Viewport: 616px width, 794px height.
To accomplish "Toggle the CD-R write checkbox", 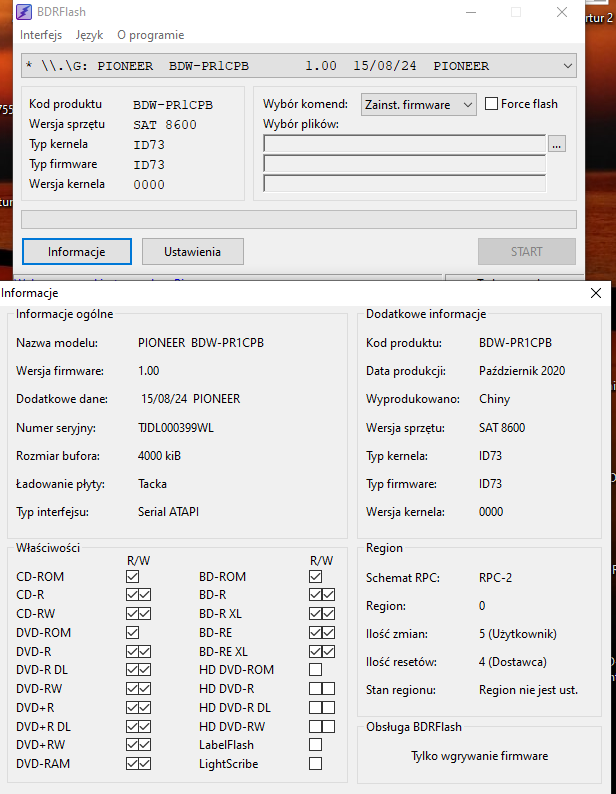I will coord(145,594).
